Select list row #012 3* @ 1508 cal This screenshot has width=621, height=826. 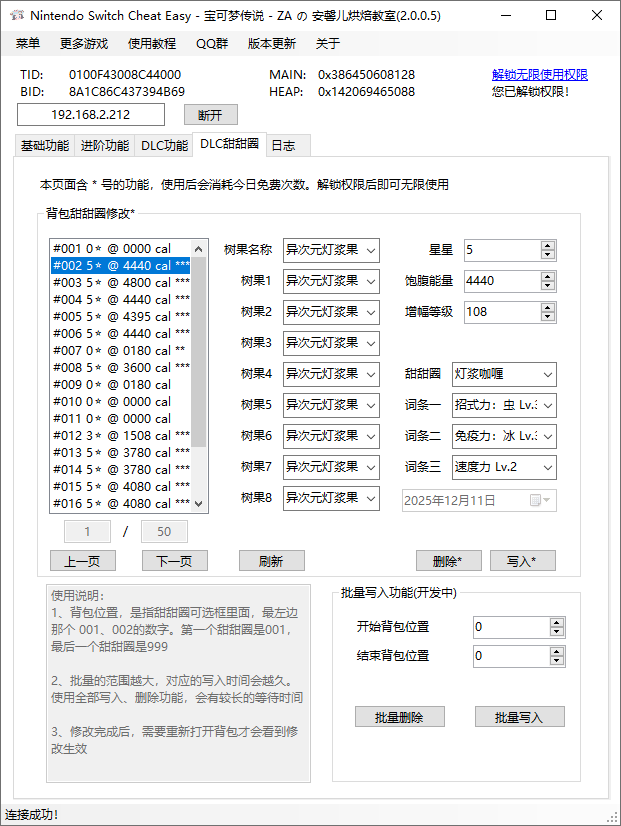click(x=121, y=436)
